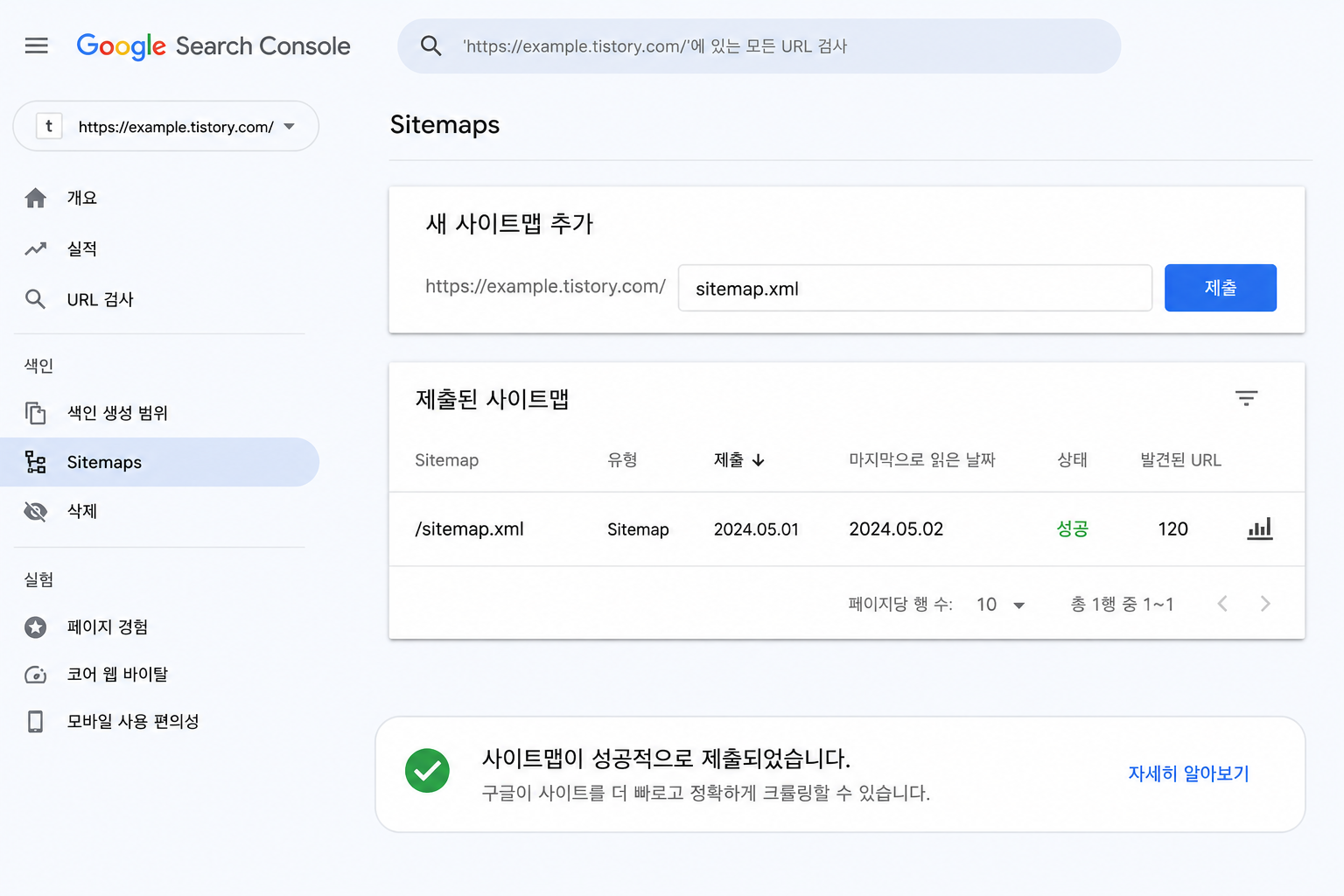
Task: Sort by 마지막으로 읽은 날짜 column
Action: coord(922,460)
